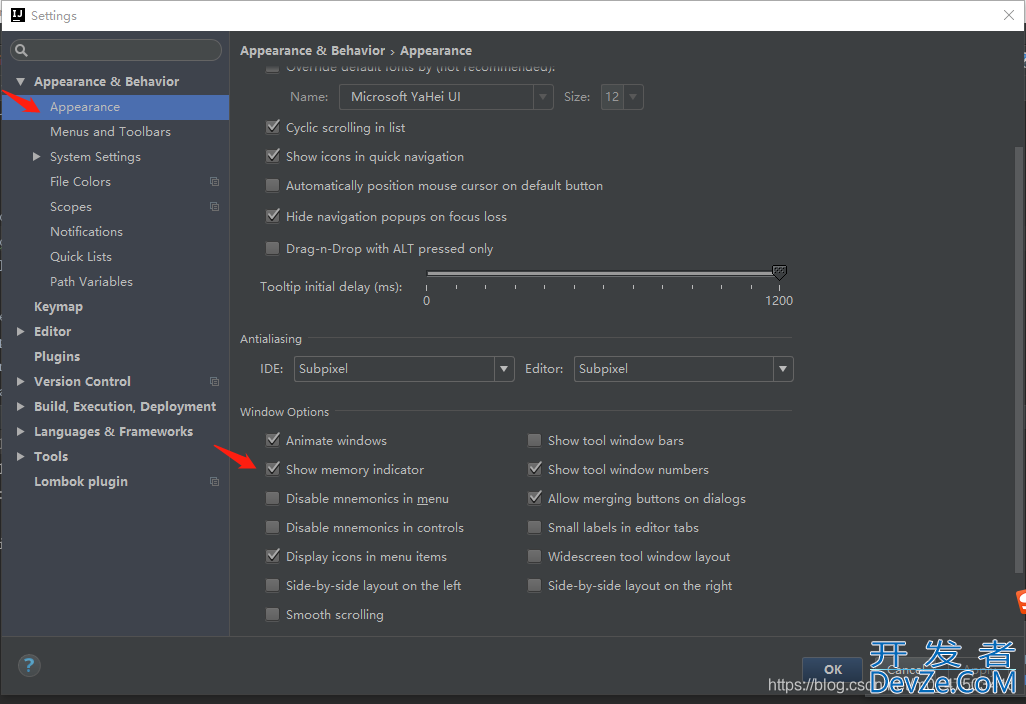Expand the Version Control node

[20, 381]
